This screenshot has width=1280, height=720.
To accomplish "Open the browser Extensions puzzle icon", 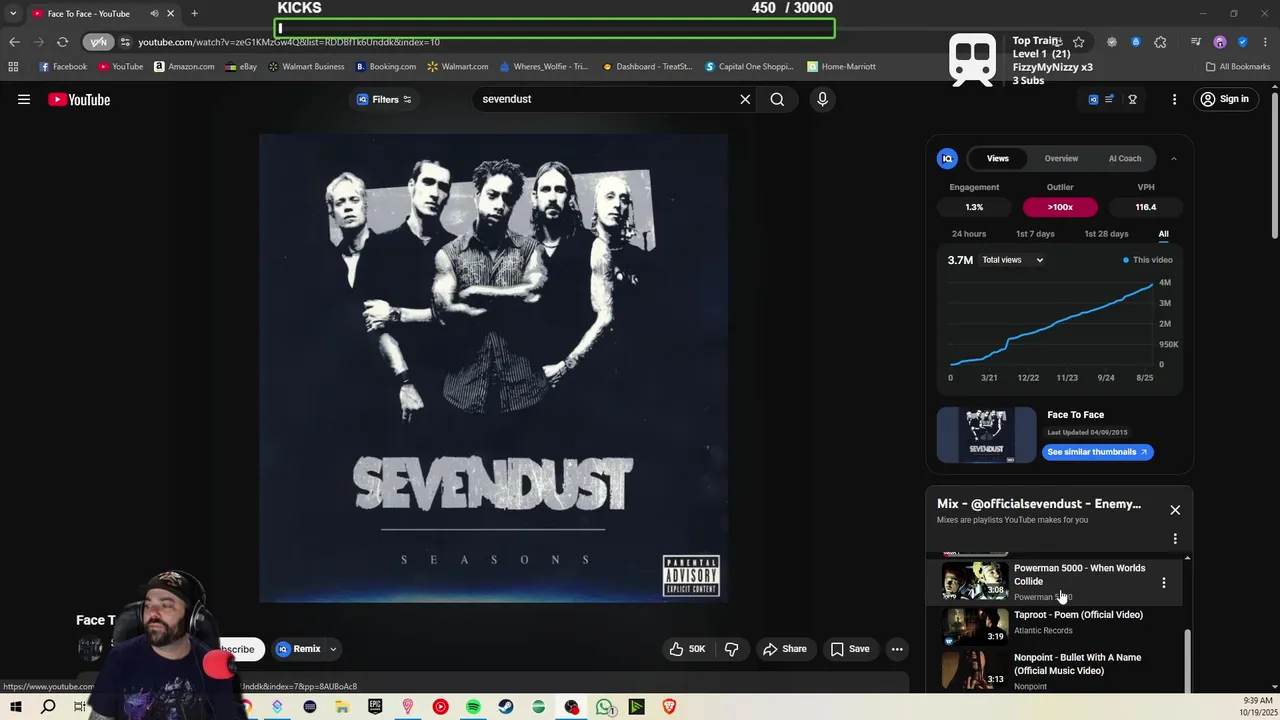I will [1160, 42].
